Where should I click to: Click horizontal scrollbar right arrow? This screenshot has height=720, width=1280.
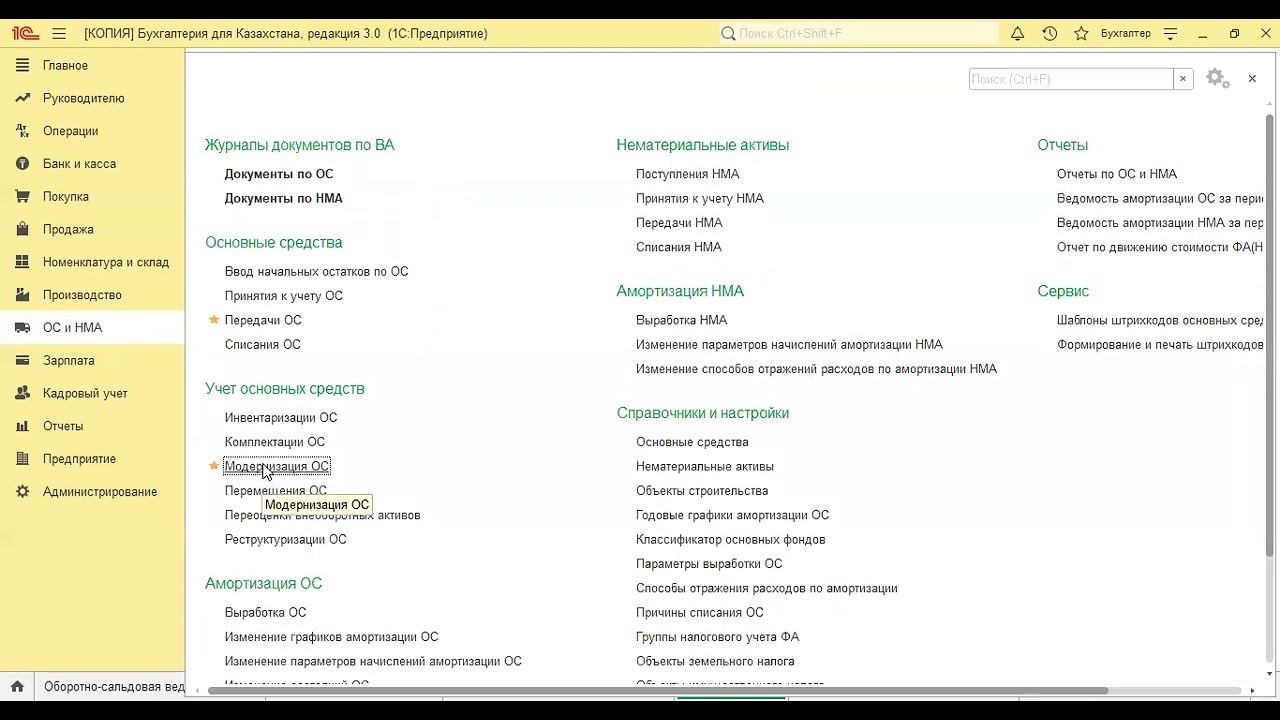[x=1253, y=690]
